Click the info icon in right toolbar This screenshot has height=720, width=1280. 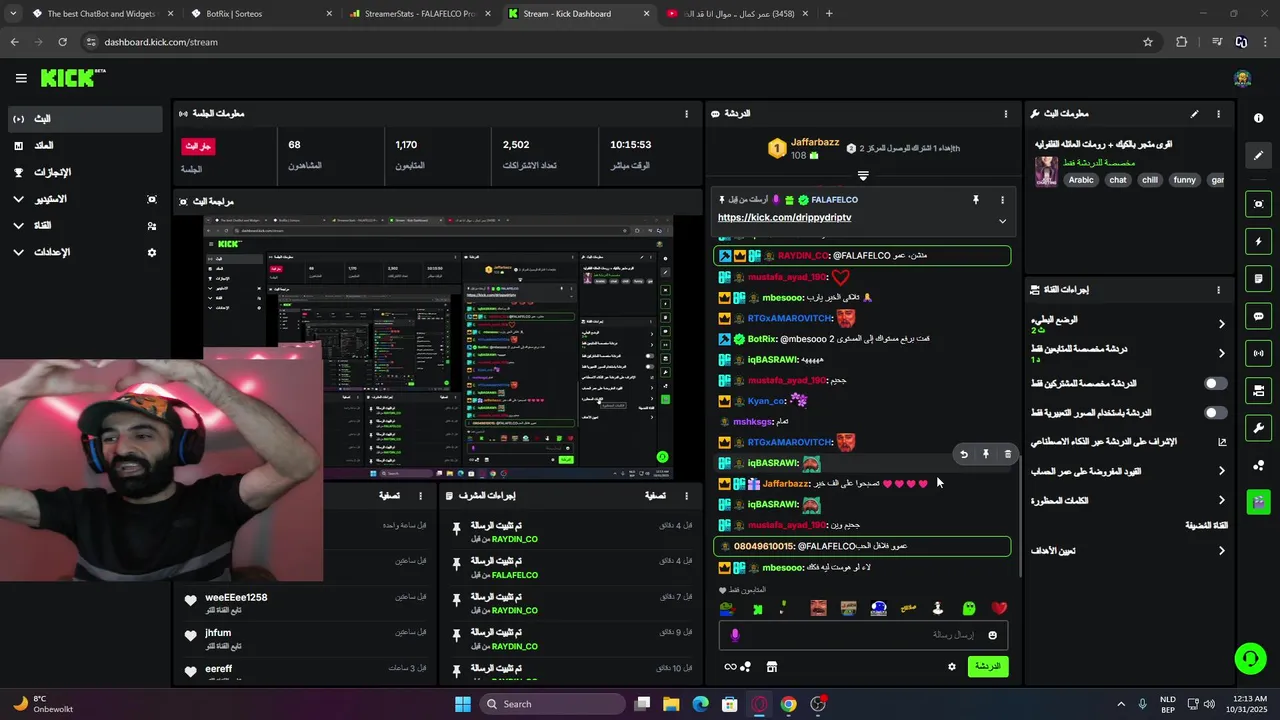click(1258, 118)
